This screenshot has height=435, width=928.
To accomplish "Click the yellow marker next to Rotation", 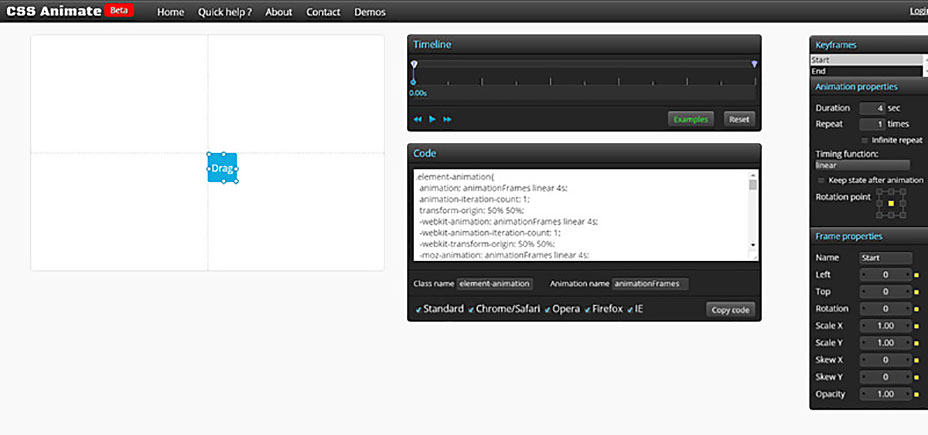I will 915,309.
